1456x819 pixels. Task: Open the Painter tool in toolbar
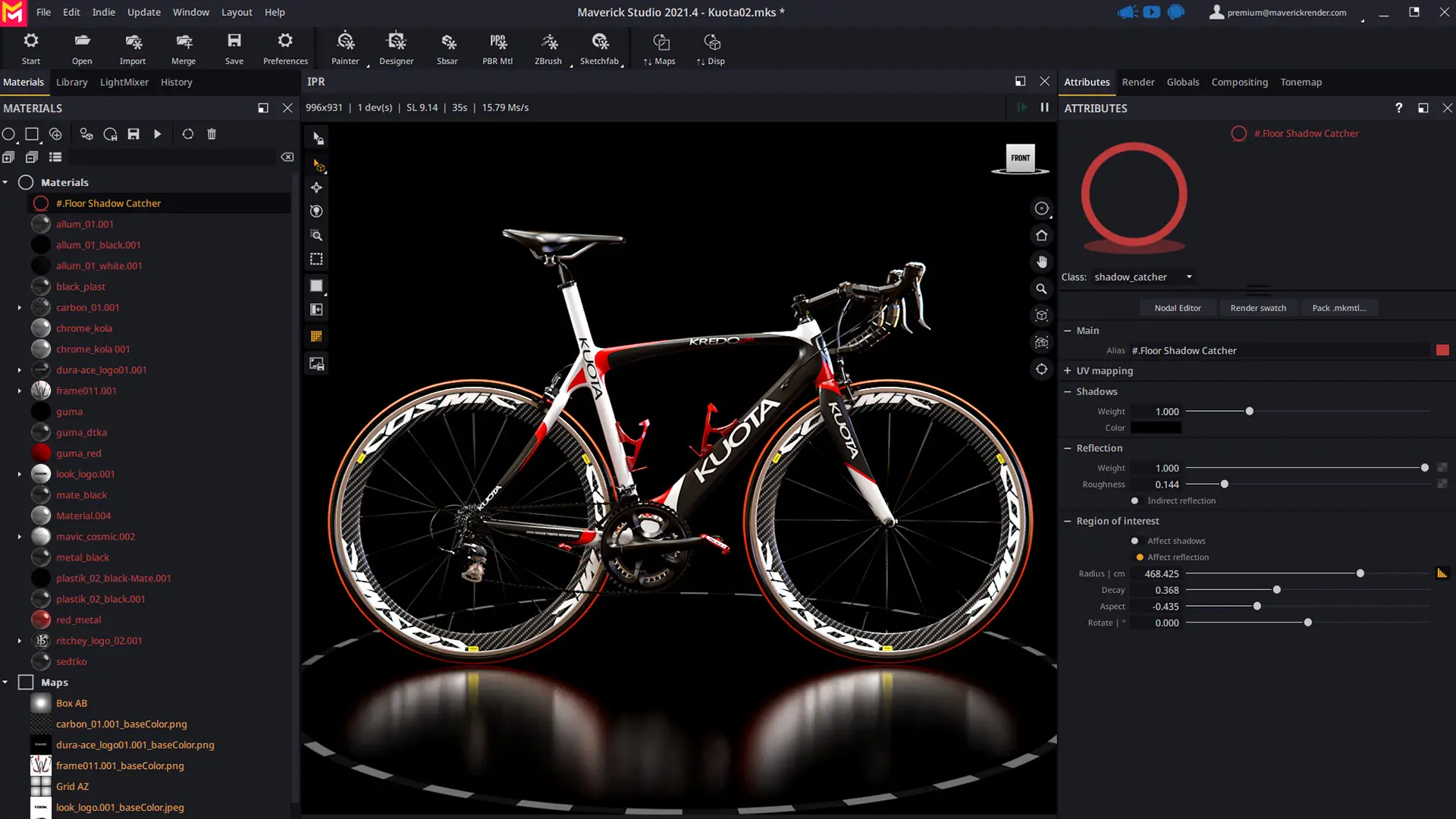click(345, 49)
